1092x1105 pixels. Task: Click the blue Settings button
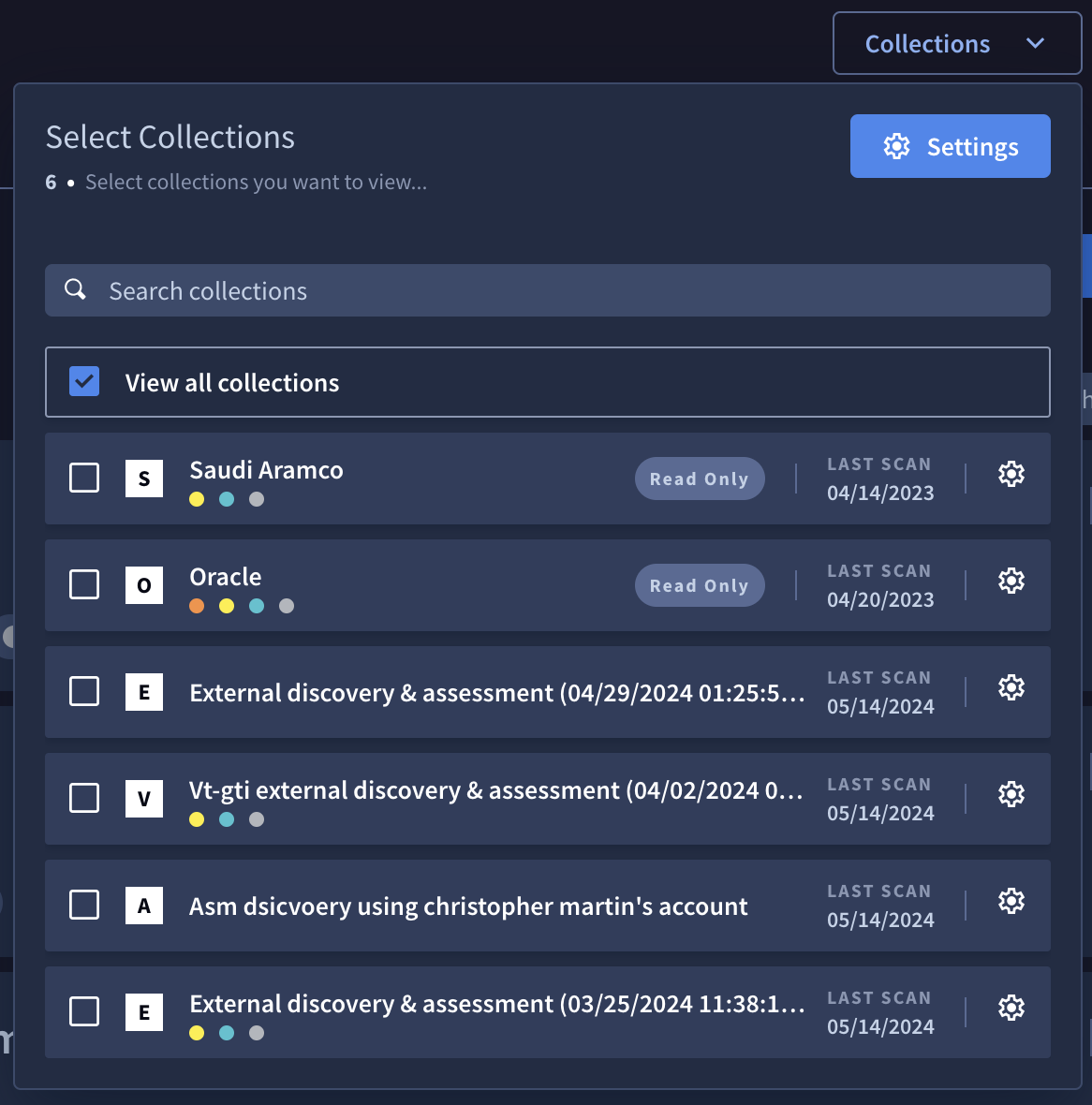pos(951,146)
